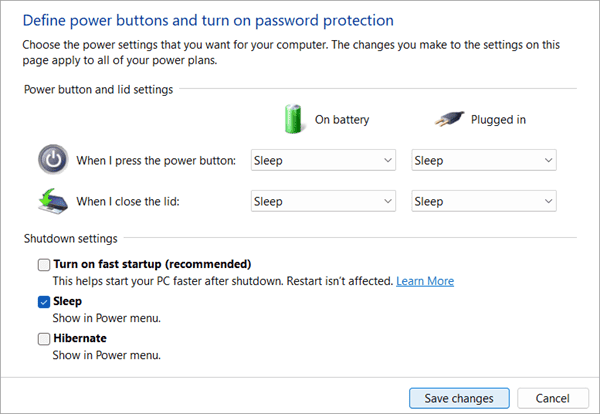Click 'When I close the lid' label
This screenshot has width=600, height=414.
click(129, 201)
